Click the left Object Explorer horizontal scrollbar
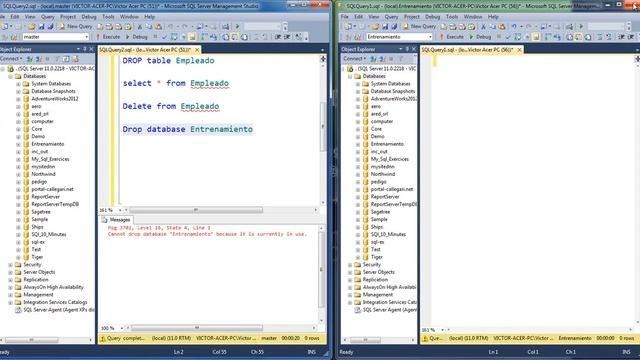Viewport: 640px width, 360px height. [31, 340]
